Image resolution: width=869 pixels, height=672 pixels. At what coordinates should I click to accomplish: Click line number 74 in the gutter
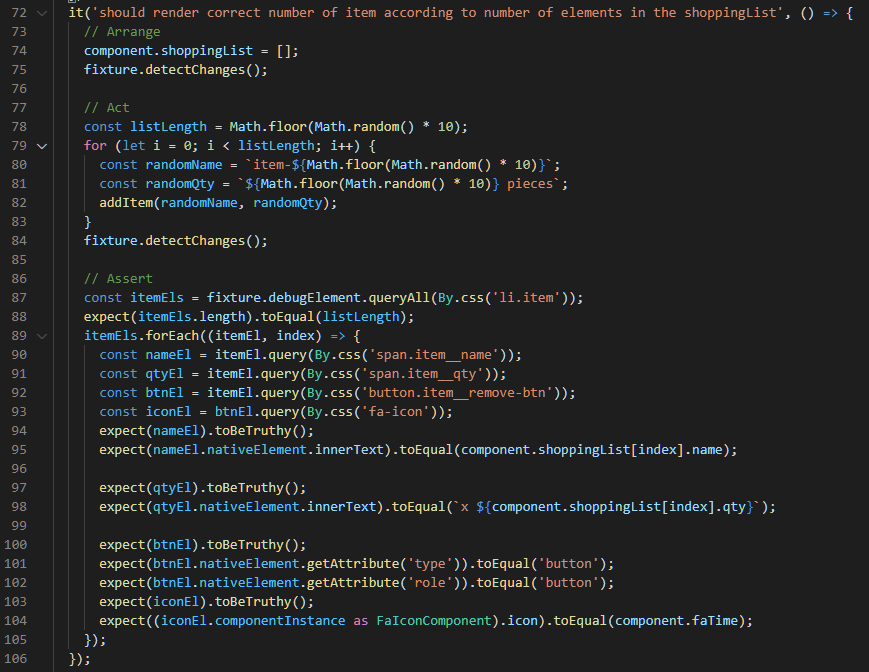pos(19,51)
